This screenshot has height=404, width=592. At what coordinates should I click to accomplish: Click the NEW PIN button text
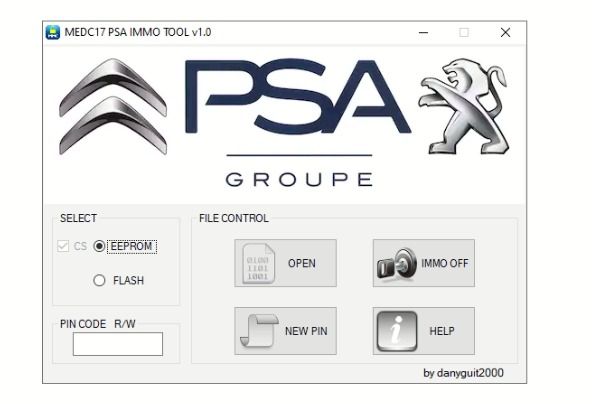coord(306,331)
